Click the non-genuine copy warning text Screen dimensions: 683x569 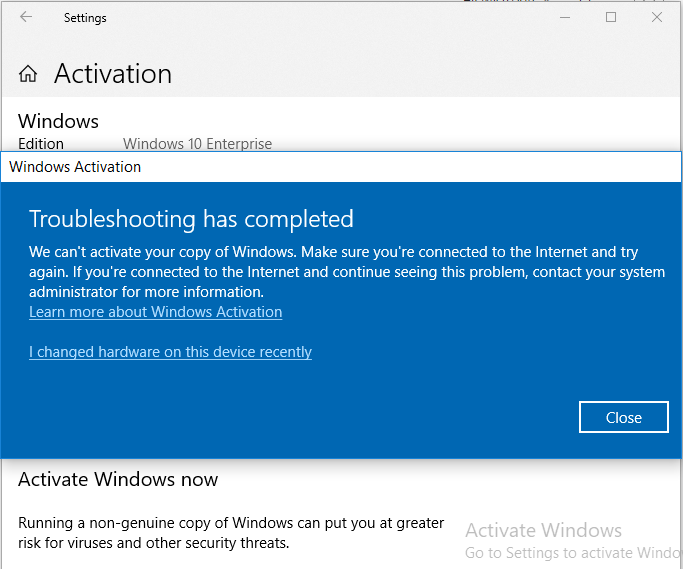[x=231, y=532]
